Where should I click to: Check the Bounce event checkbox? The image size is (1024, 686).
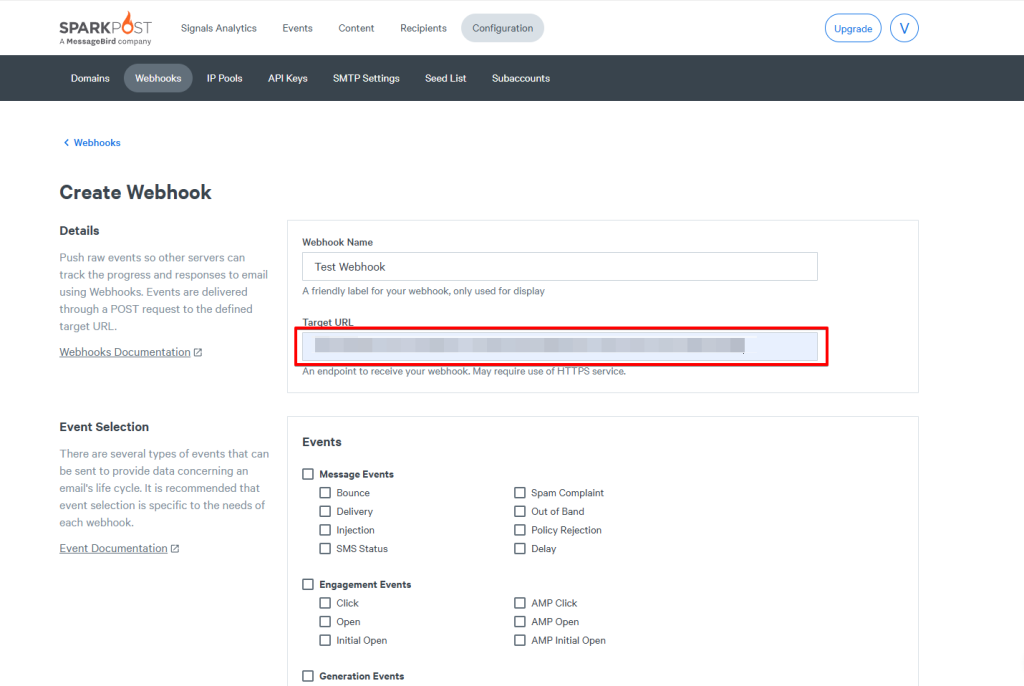(325, 493)
